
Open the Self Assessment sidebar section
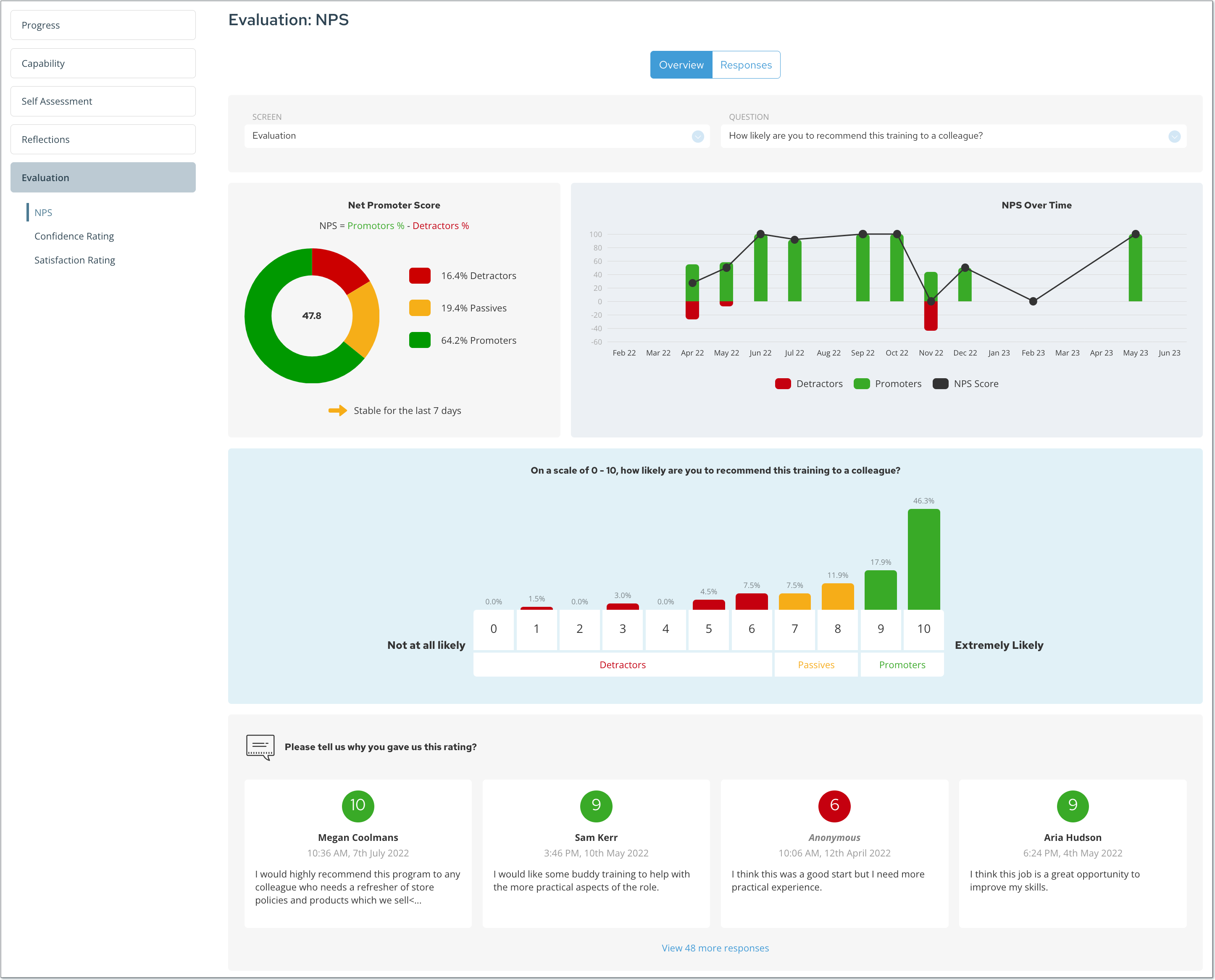[x=103, y=101]
